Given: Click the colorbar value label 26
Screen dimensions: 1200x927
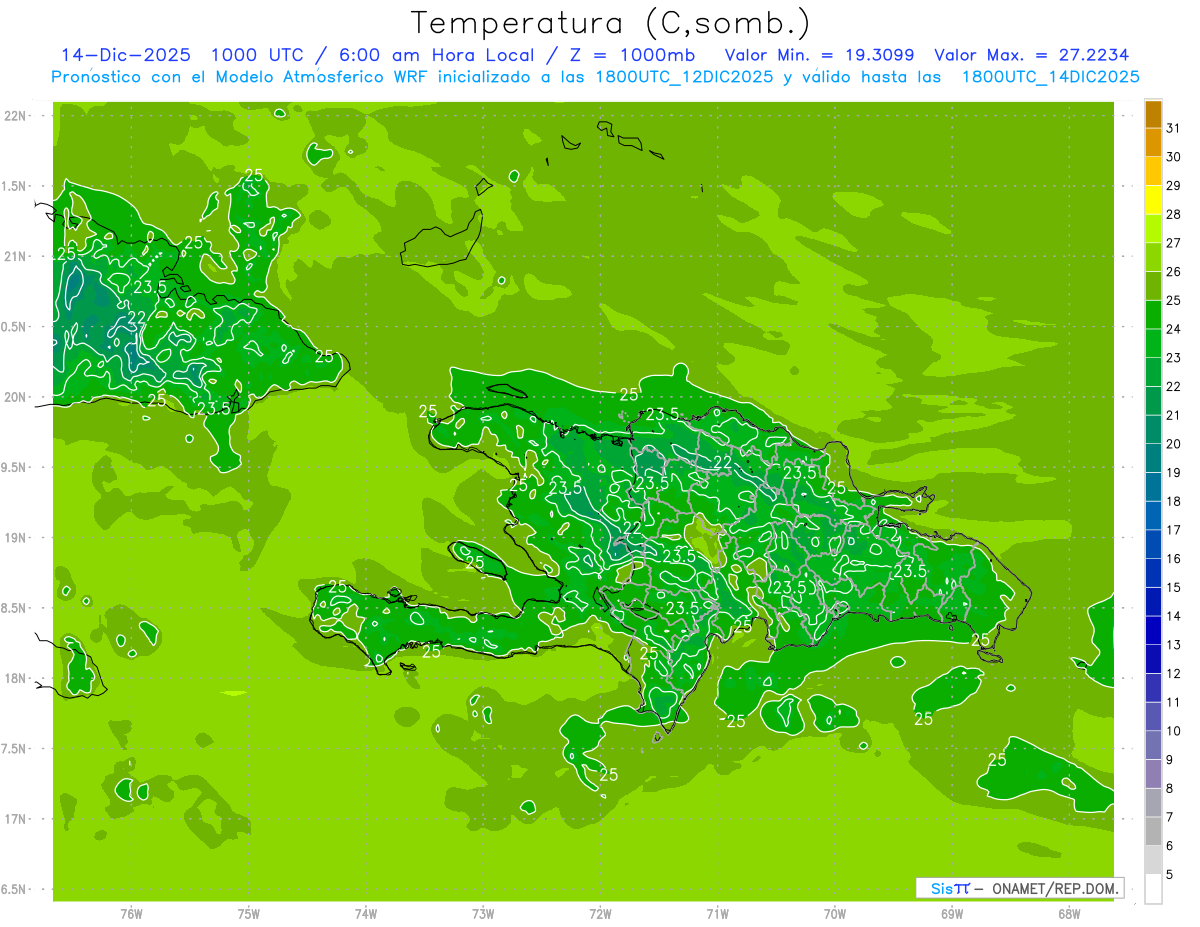Looking at the screenshot, I should (x=1173, y=271).
